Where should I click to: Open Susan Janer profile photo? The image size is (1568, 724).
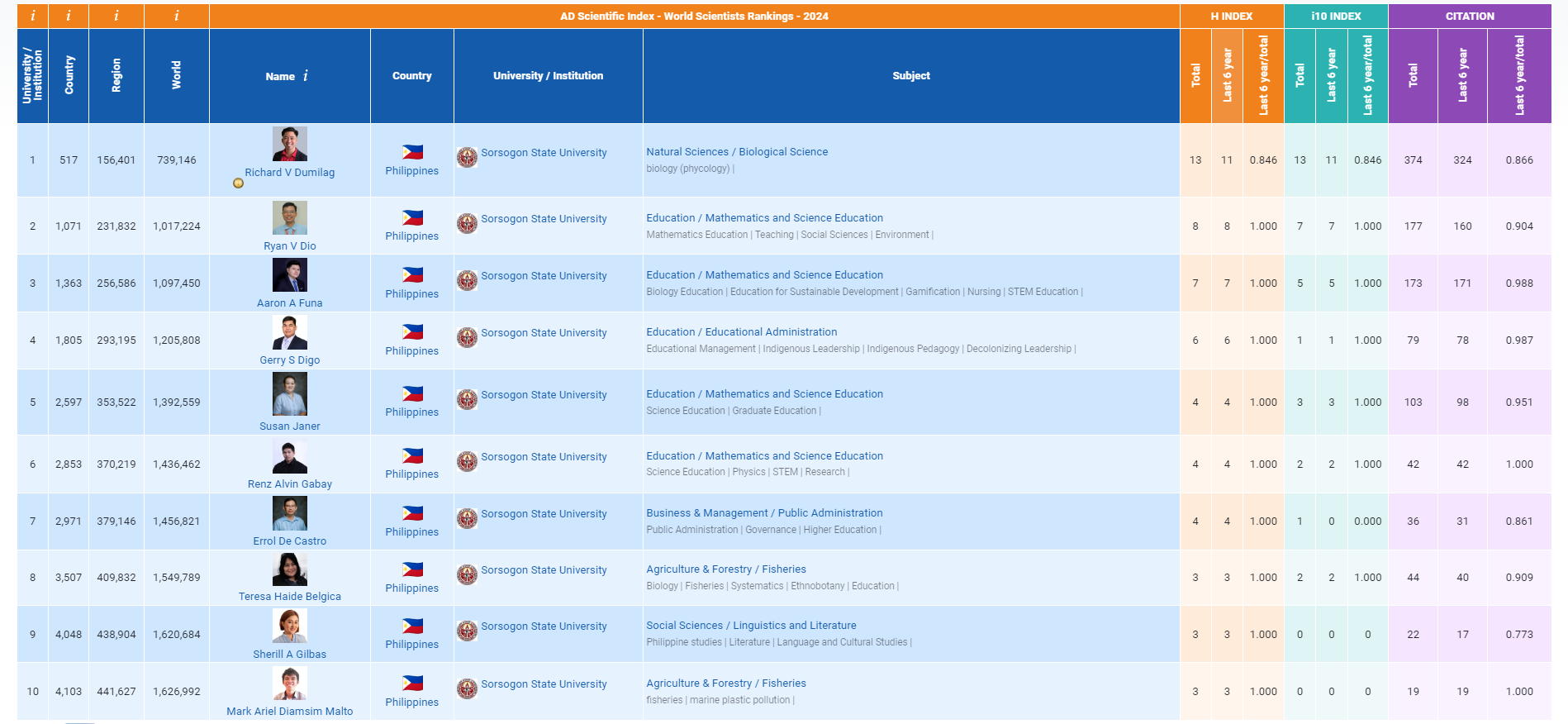point(289,393)
